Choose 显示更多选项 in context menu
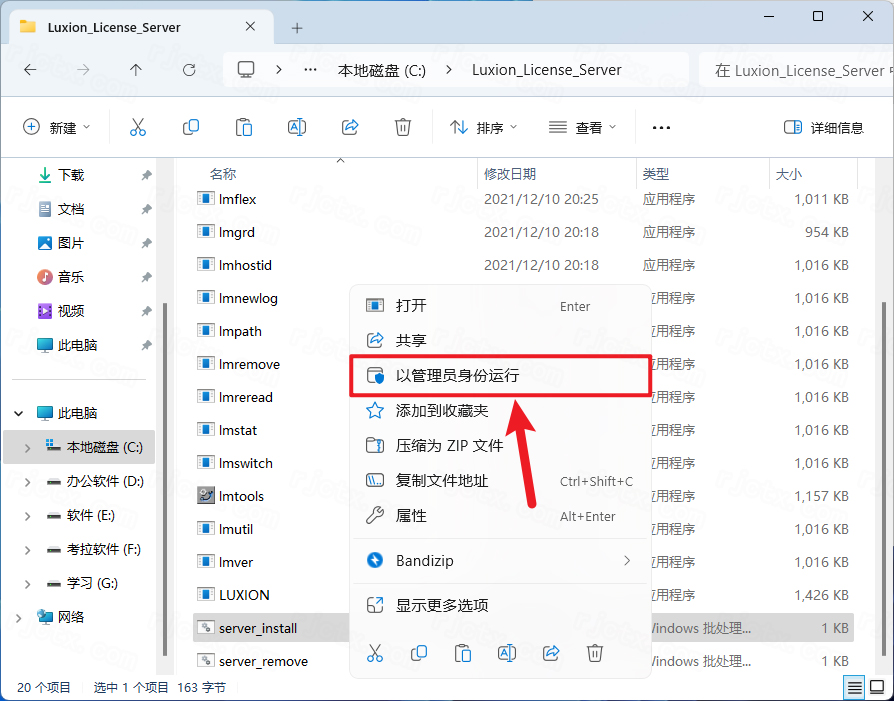 click(500, 605)
